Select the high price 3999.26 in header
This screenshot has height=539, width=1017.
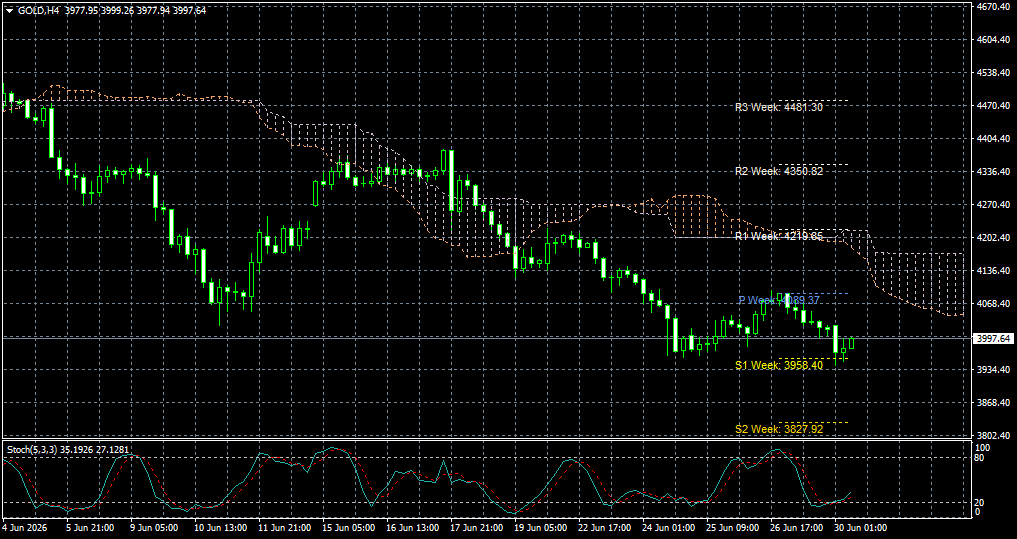coord(118,11)
